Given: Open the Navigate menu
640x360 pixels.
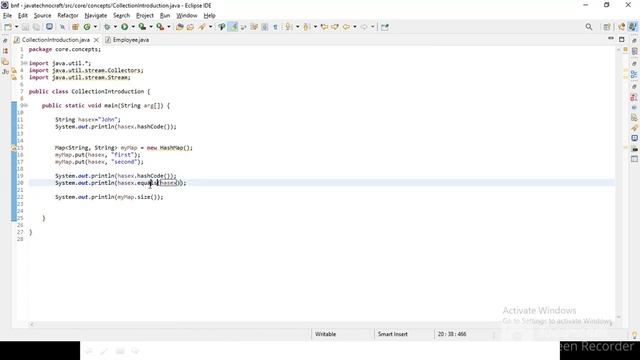Looking at the screenshot, I should point(96,16).
